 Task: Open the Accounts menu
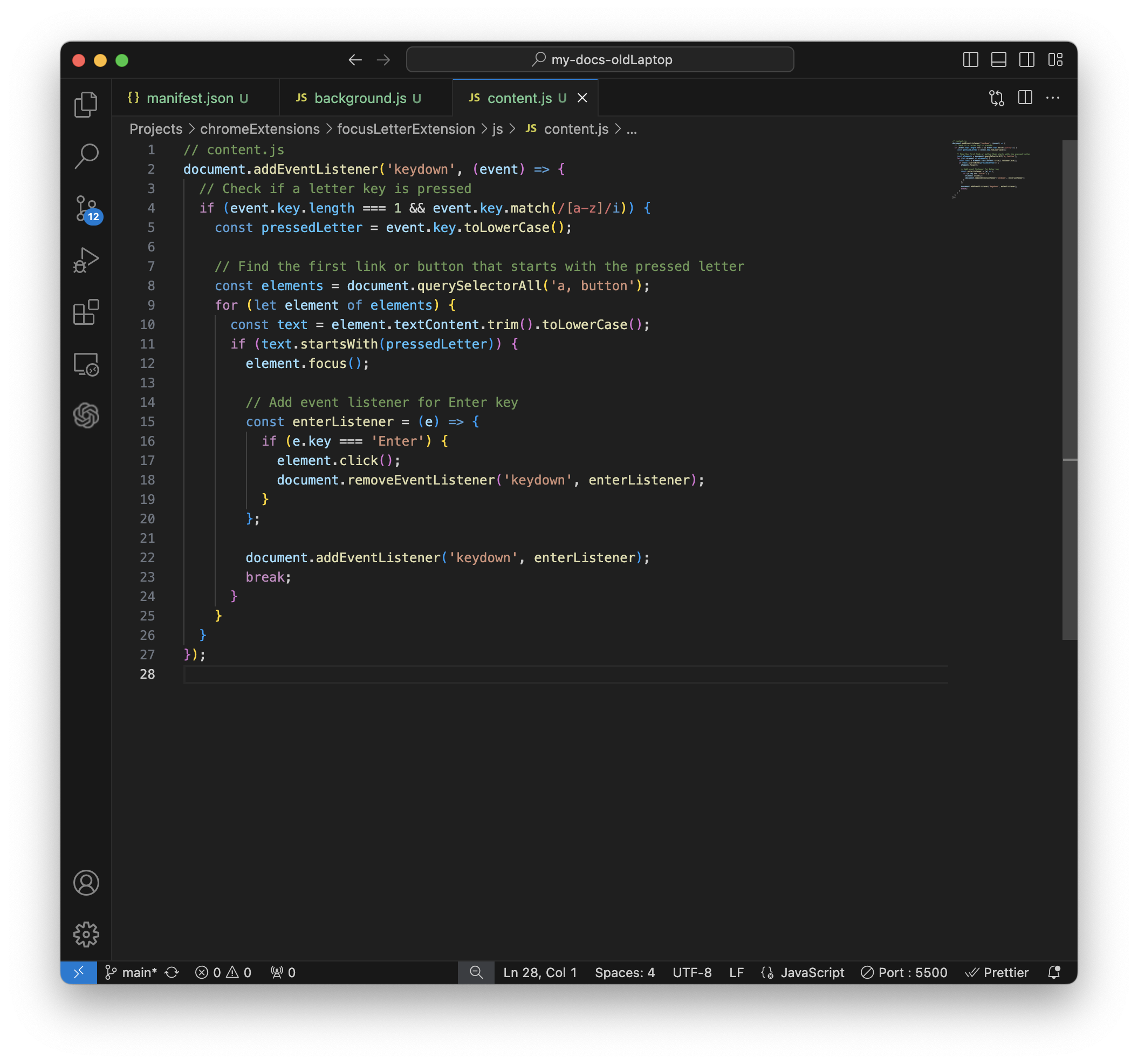coord(86,883)
